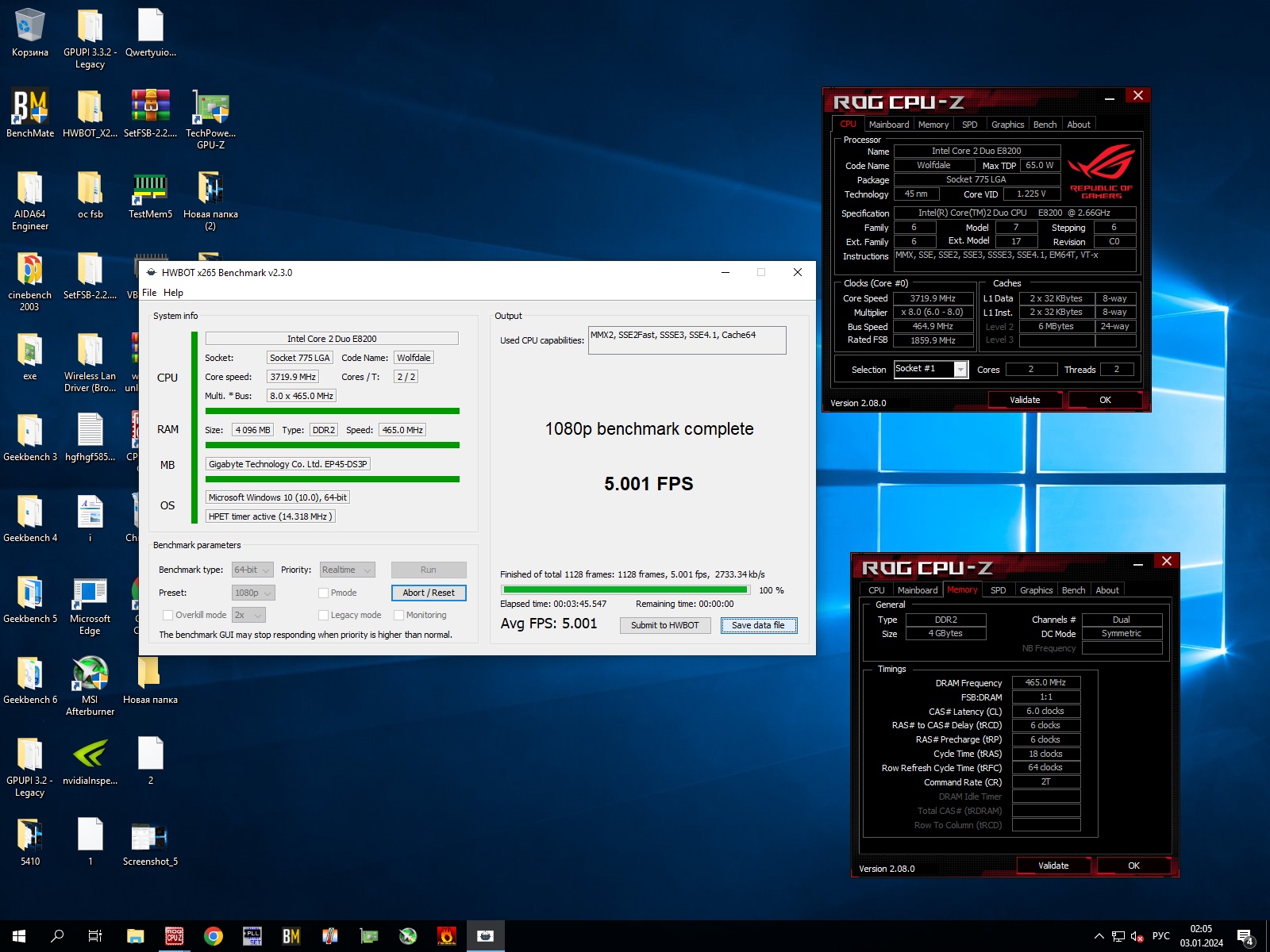Open the cinebench 2003 desktop icon
This screenshot has width=1270, height=952.
tap(30, 281)
